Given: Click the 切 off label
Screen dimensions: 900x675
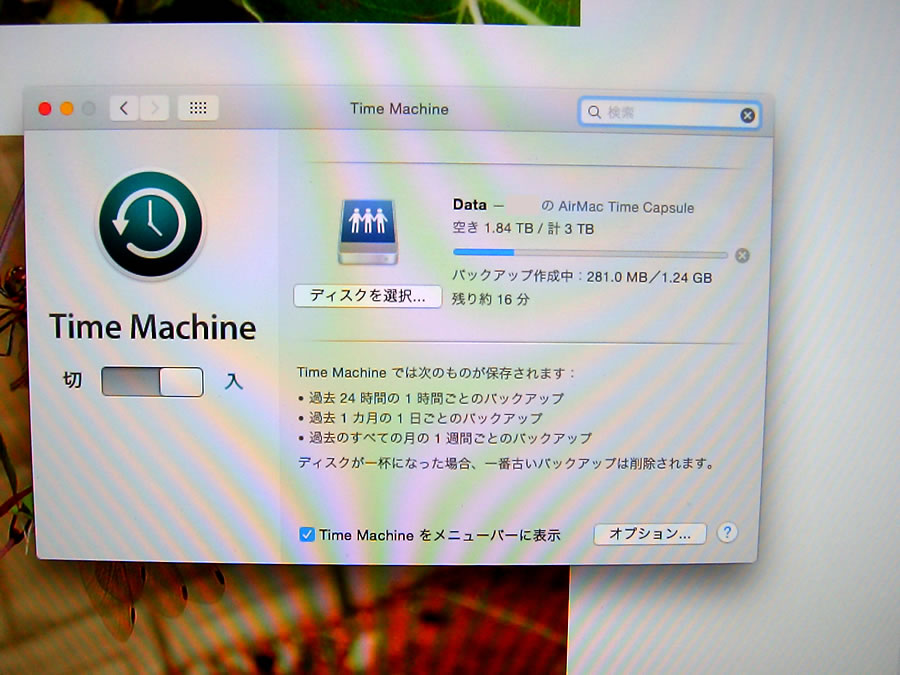Looking at the screenshot, I should [x=72, y=380].
